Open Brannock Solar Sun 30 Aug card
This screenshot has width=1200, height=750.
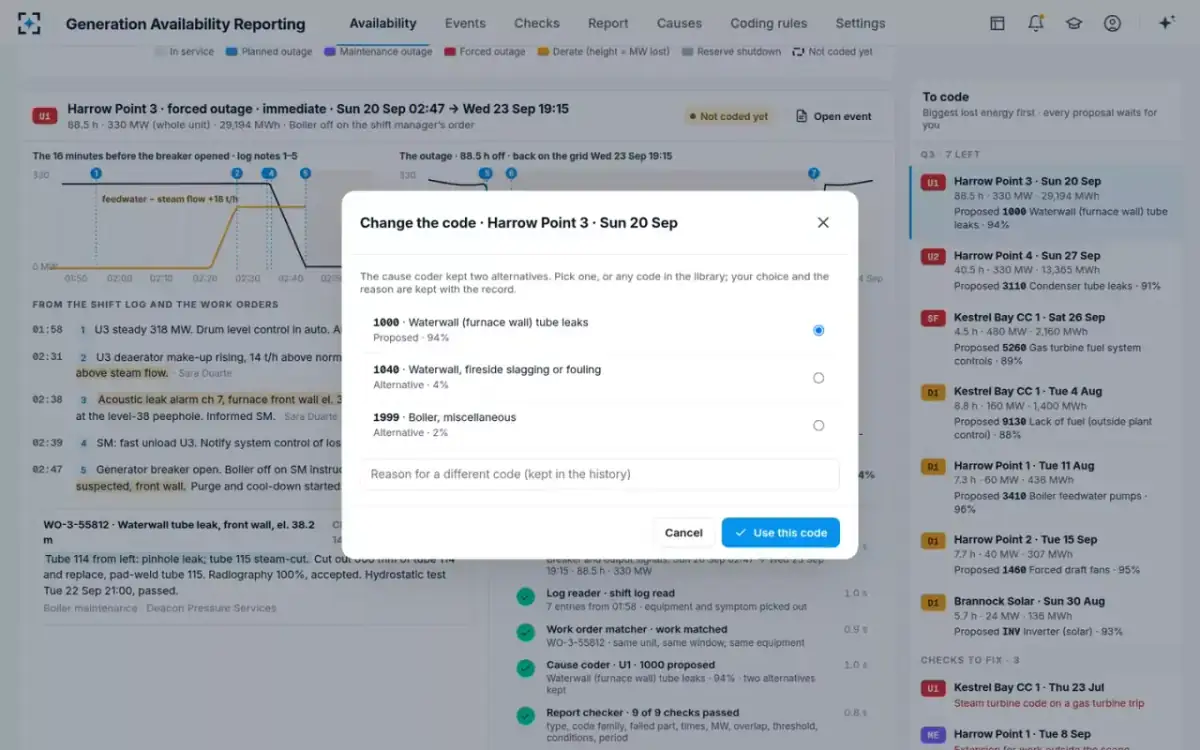1045,615
